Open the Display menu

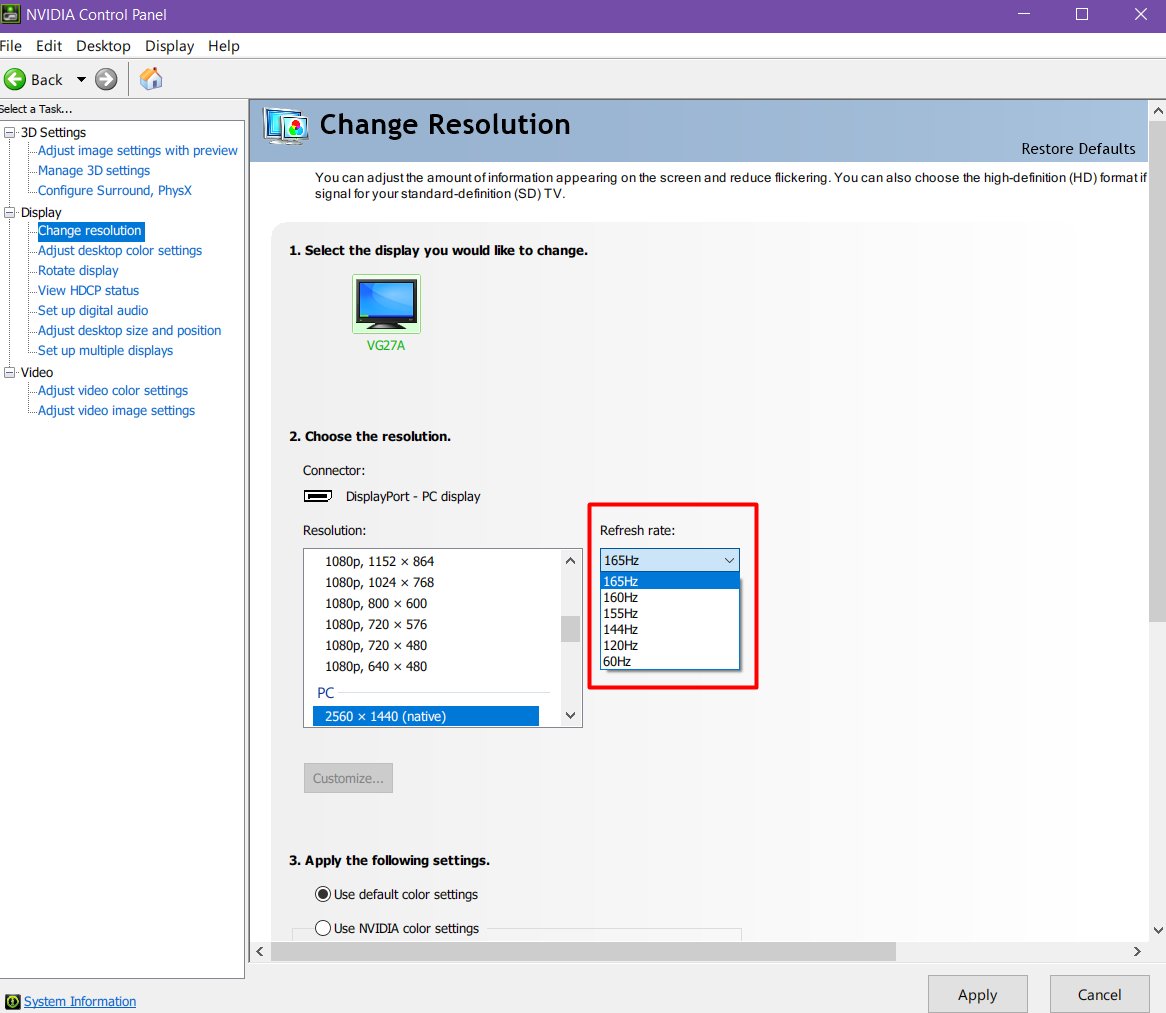170,46
